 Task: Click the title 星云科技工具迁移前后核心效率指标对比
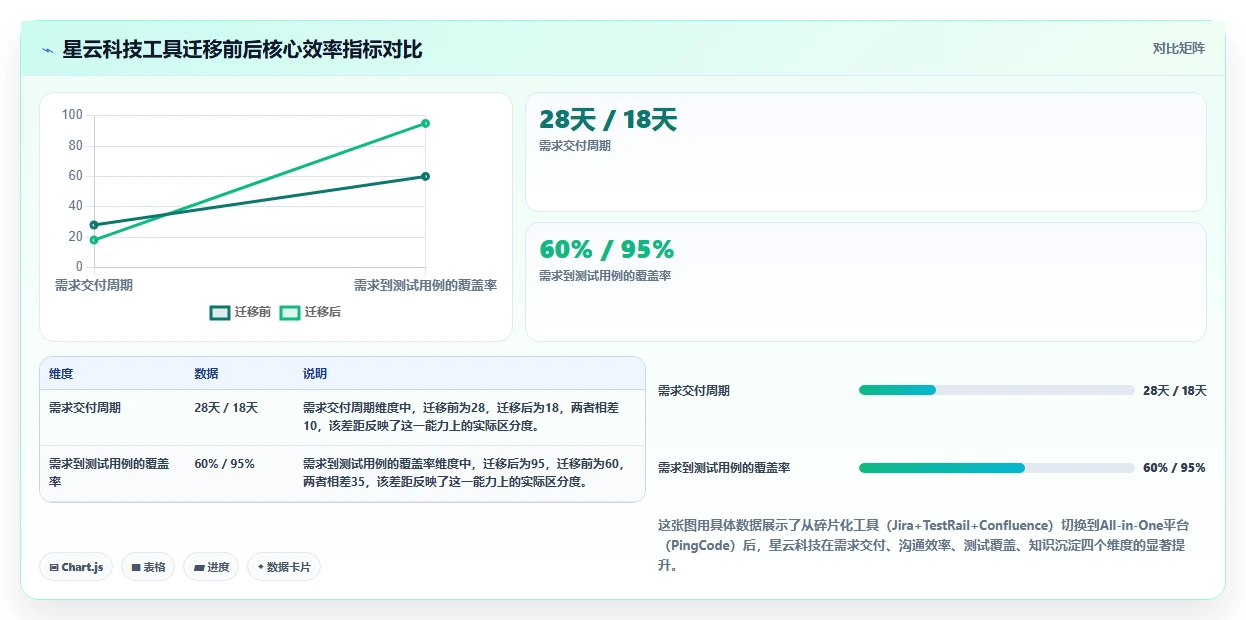point(242,49)
